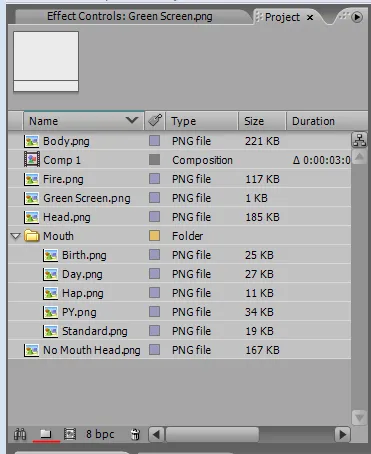Sort by the Name column header

click(x=83, y=121)
